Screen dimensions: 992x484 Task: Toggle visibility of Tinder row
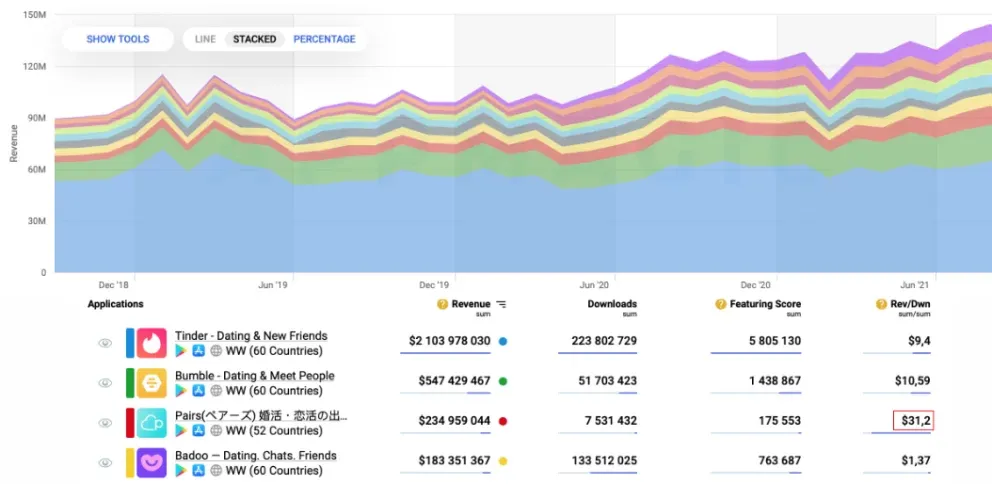pos(105,343)
